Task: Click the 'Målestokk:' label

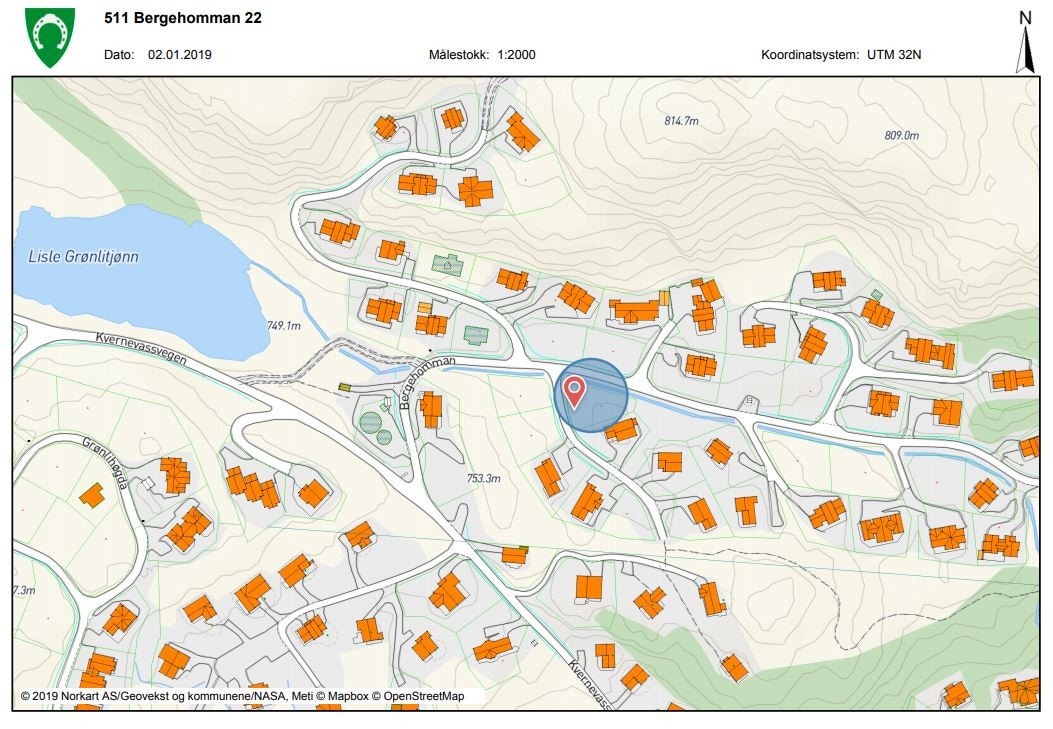Action: [459, 55]
